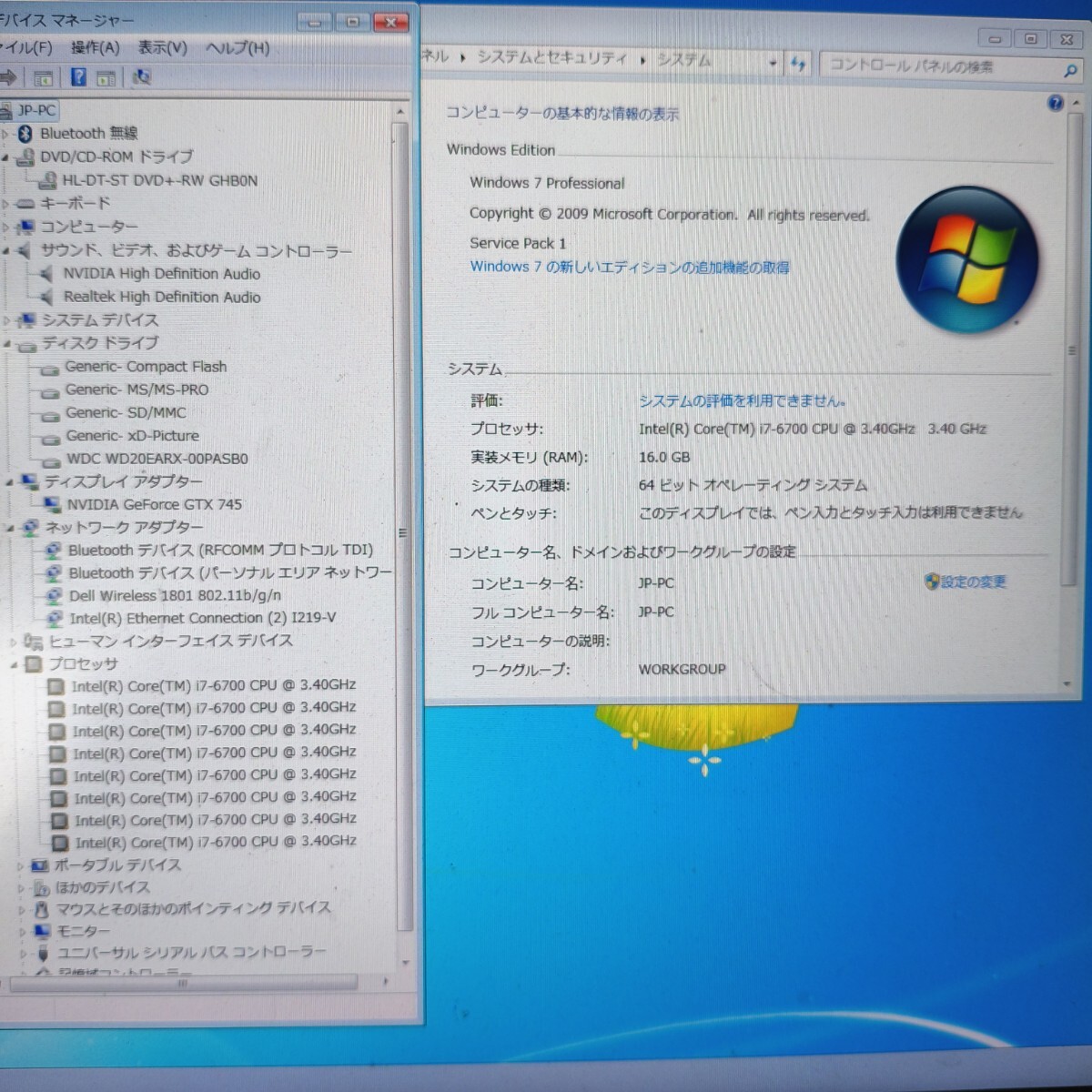Screen dimensions: 1092x1092
Task: Click the Forward arrow in Device Manager toolbar
Action: tap(8, 77)
